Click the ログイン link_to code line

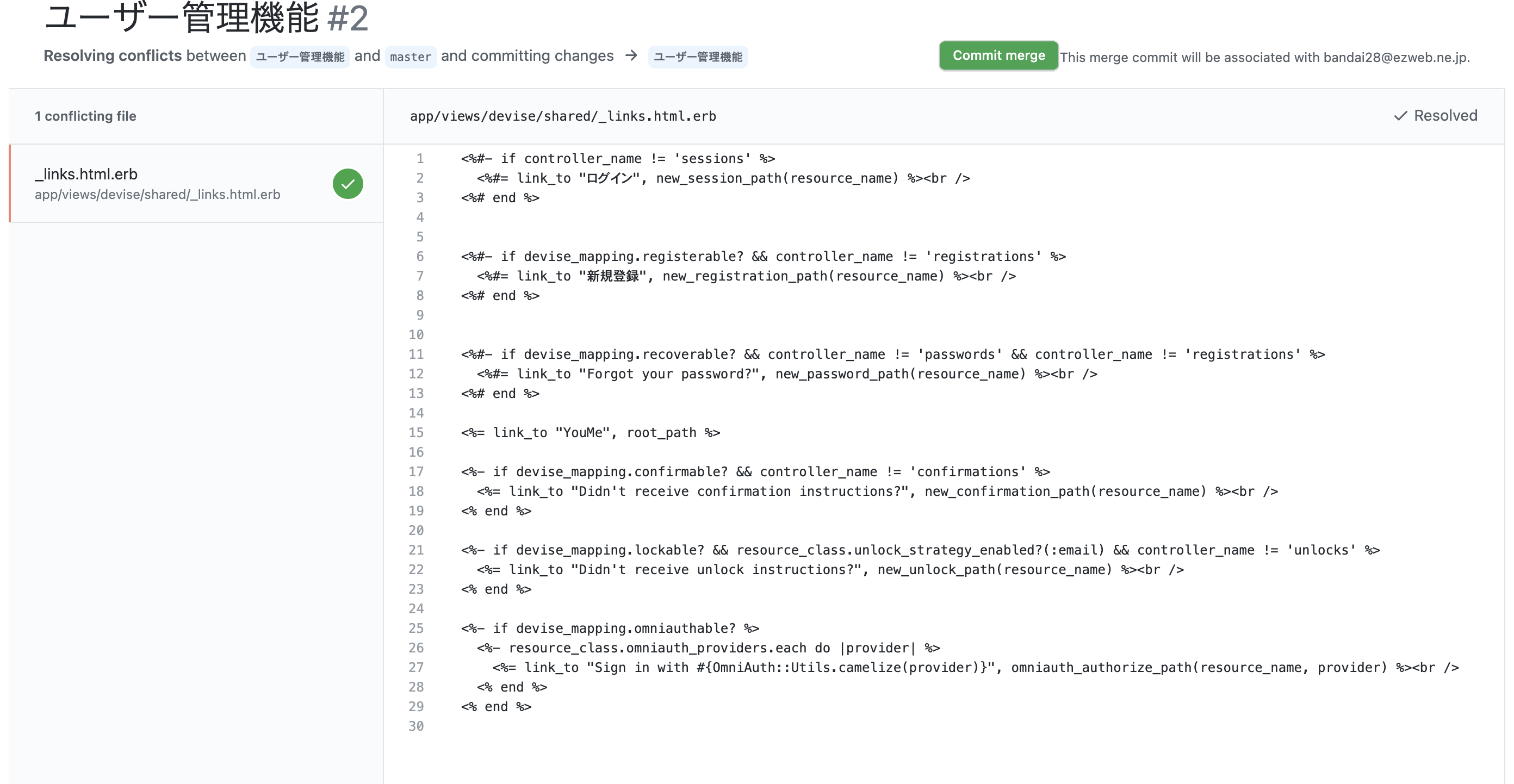723,178
